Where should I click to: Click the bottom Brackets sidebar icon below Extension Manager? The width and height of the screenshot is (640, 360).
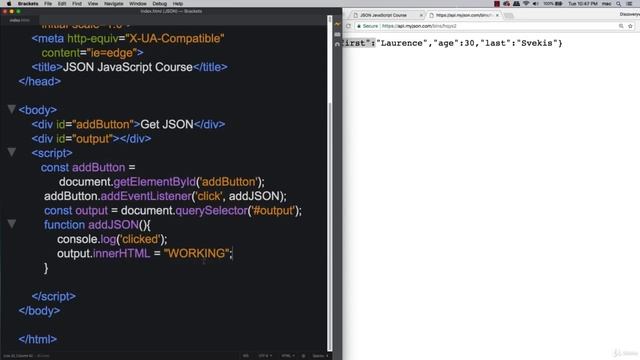pyautogui.click(x=337, y=44)
